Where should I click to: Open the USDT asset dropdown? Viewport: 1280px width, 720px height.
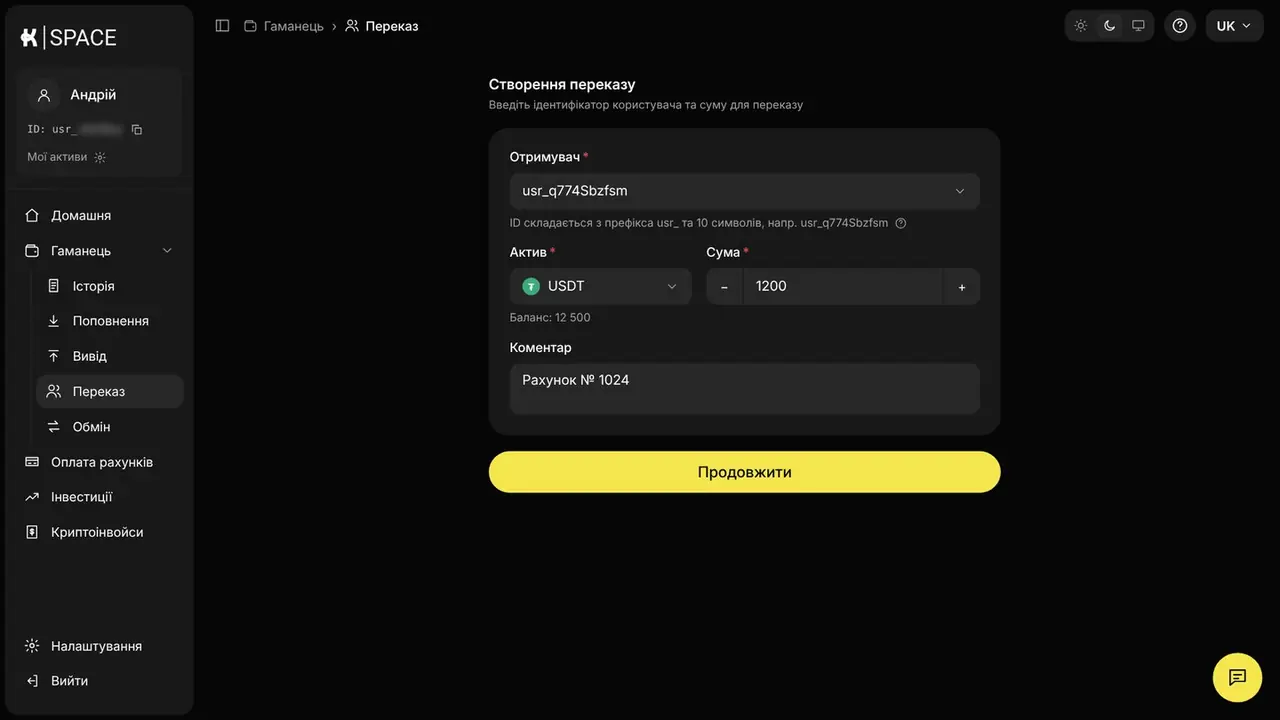pos(600,286)
